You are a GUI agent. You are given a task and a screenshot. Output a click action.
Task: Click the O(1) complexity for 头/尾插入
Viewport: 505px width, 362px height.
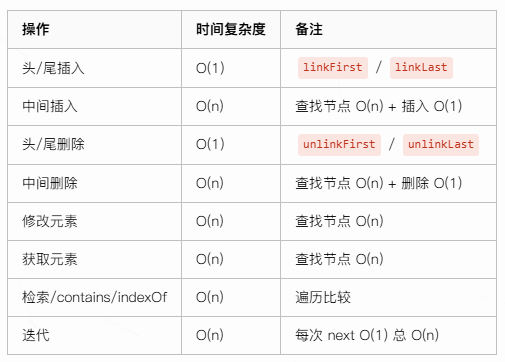(x=210, y=68)
